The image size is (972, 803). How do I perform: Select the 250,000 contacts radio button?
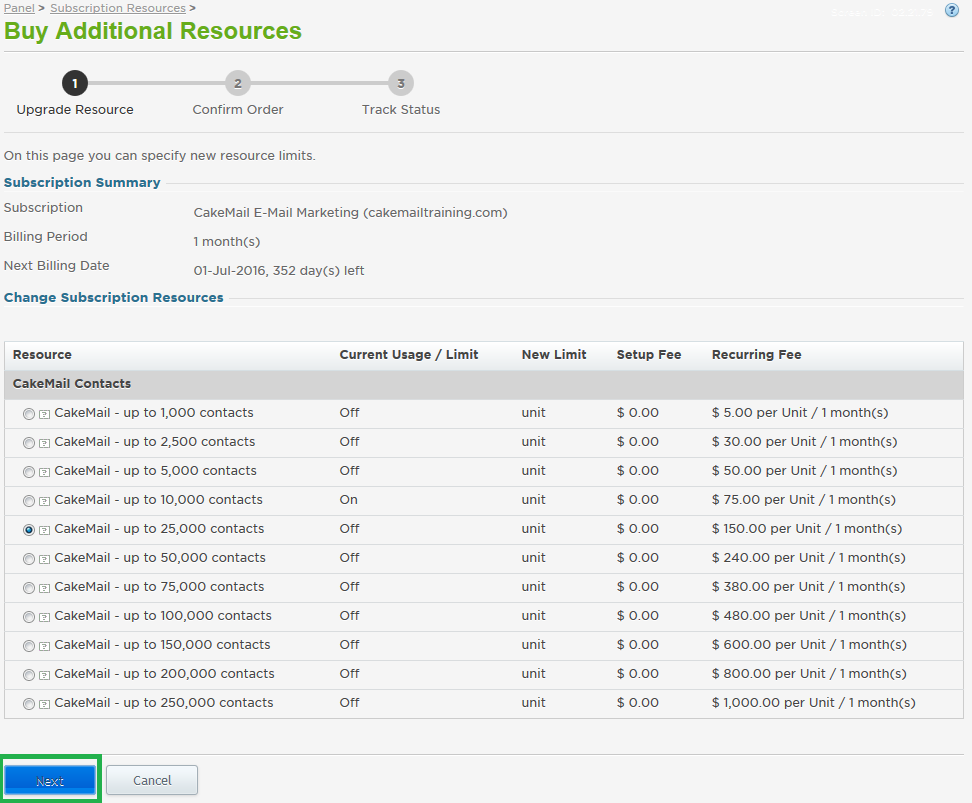29,704
